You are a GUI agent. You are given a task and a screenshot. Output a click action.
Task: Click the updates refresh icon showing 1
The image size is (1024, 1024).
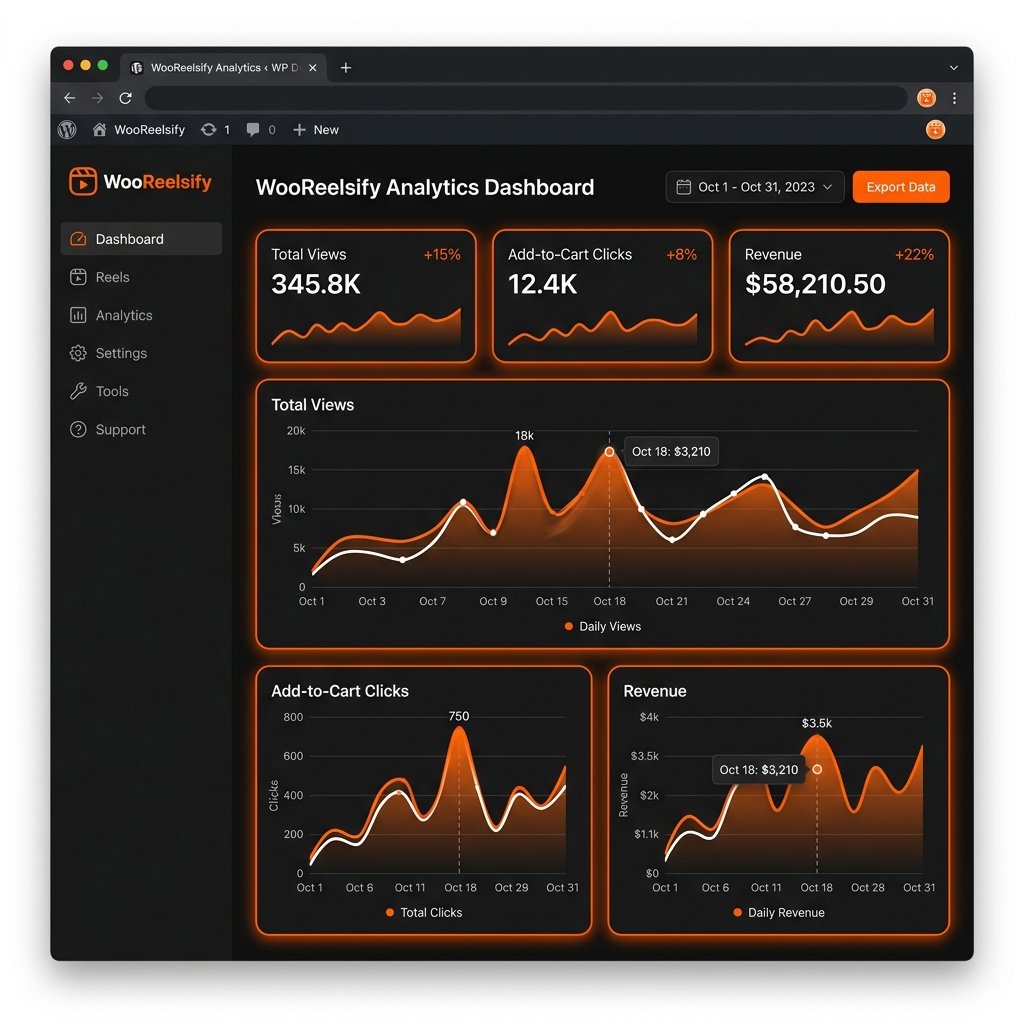(x=208, y=129)
